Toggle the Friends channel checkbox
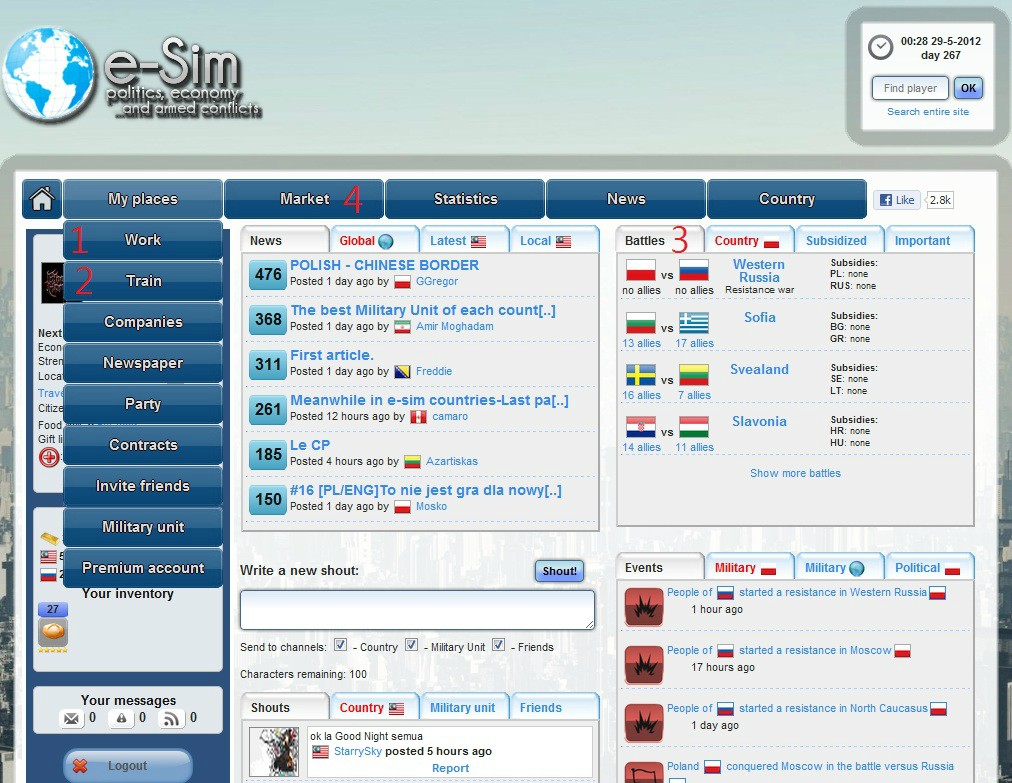This screenshot has width=1012, height=783. click(499, 646)
